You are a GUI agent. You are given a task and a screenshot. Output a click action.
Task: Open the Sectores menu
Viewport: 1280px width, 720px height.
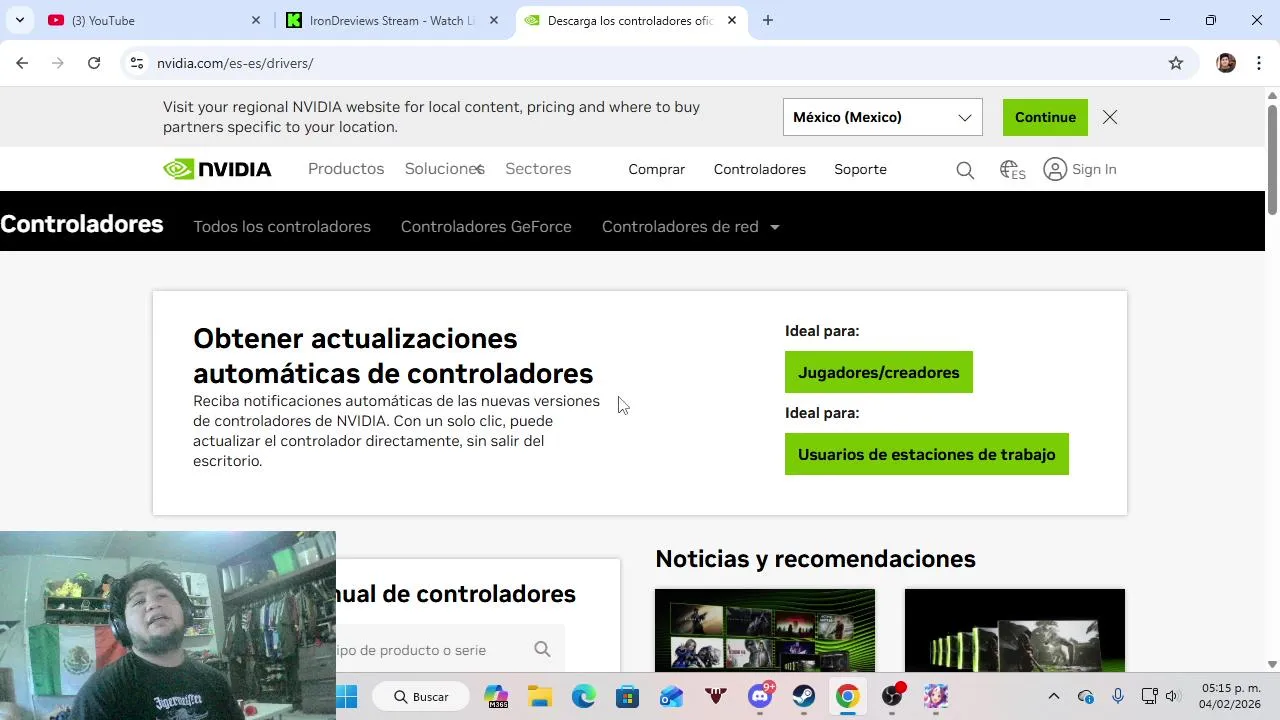click(538, 169)
